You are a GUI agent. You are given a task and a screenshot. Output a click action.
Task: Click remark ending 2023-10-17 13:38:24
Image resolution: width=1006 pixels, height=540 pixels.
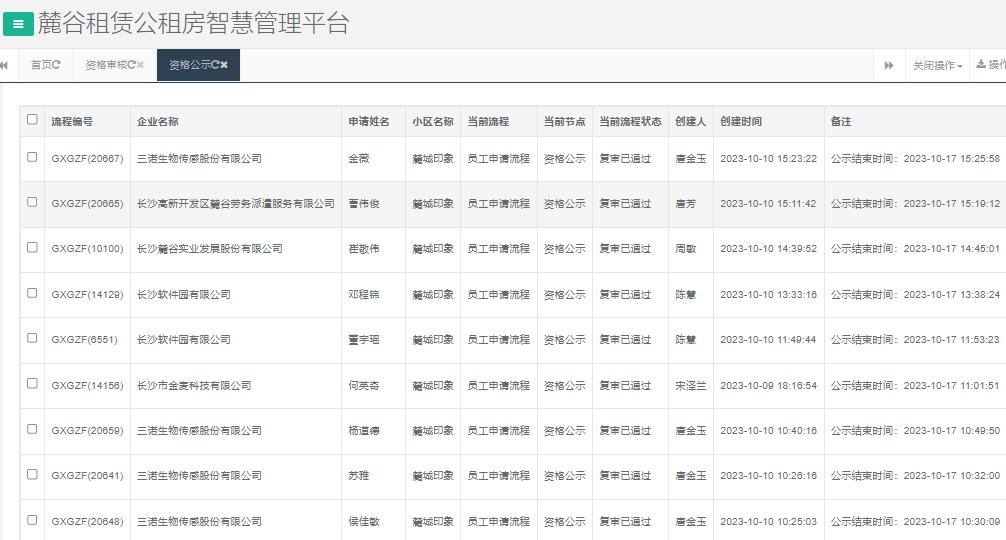[x=916, y=294]
